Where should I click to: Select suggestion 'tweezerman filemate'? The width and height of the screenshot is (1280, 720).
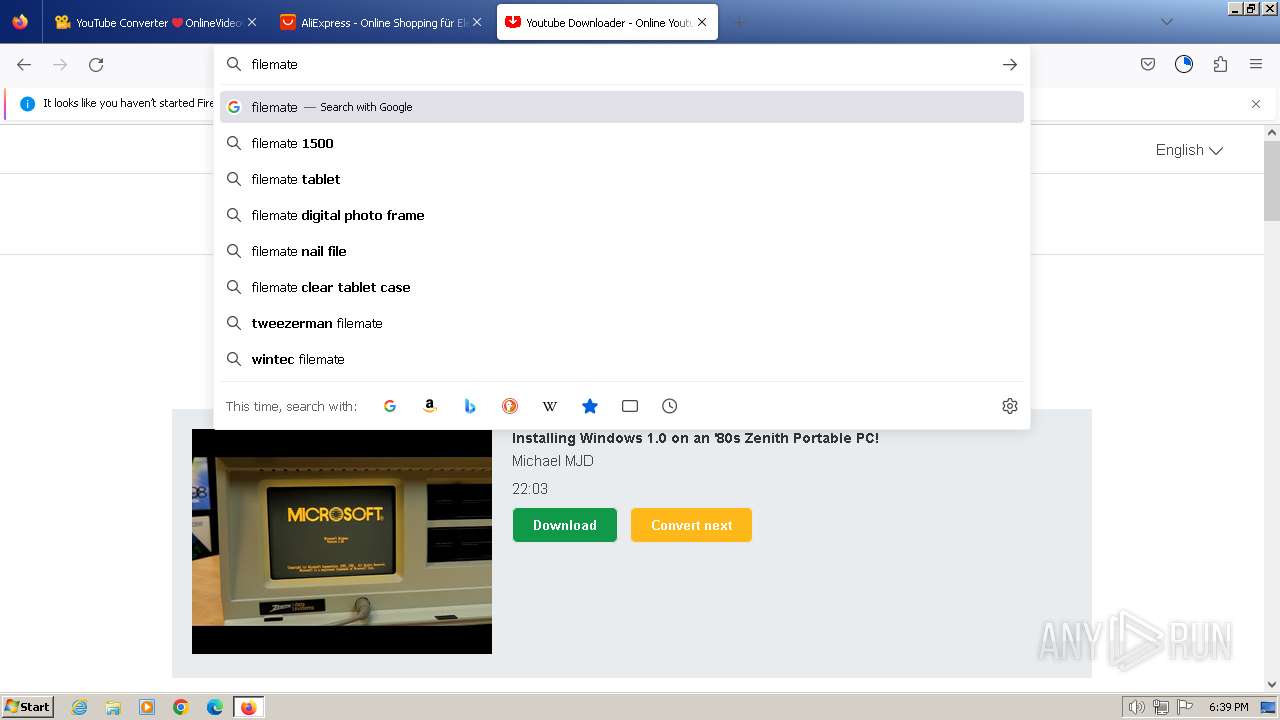pyautogui.click(x=622, y=323)
